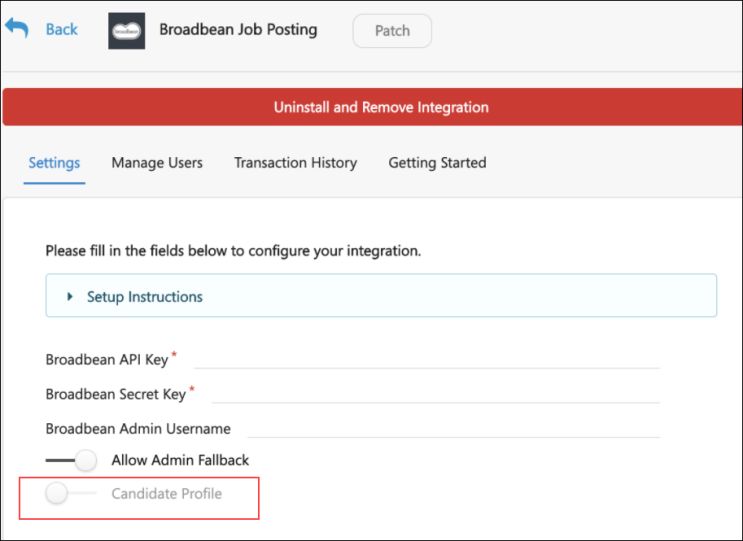Click the Allow Admin Fallback label

coord(180,460)
